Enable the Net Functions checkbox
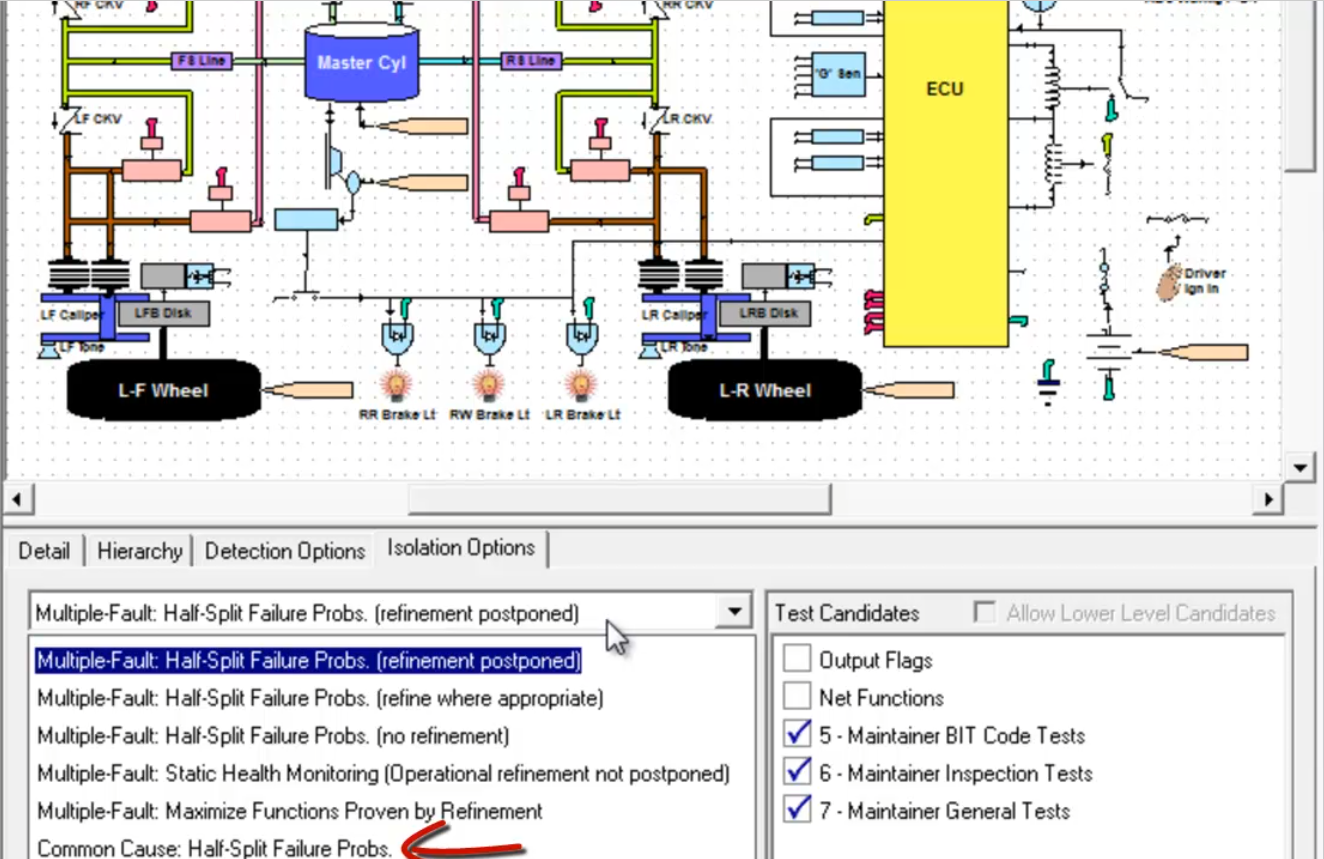Screen dimensions: 1324x859 coord(797,697)
